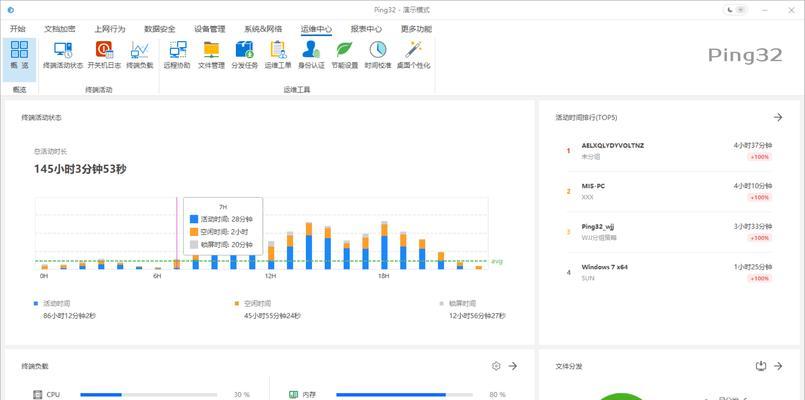Click the chart bar at 12H
This screenshot has width=805, height=400.
(x=271, y=255)
